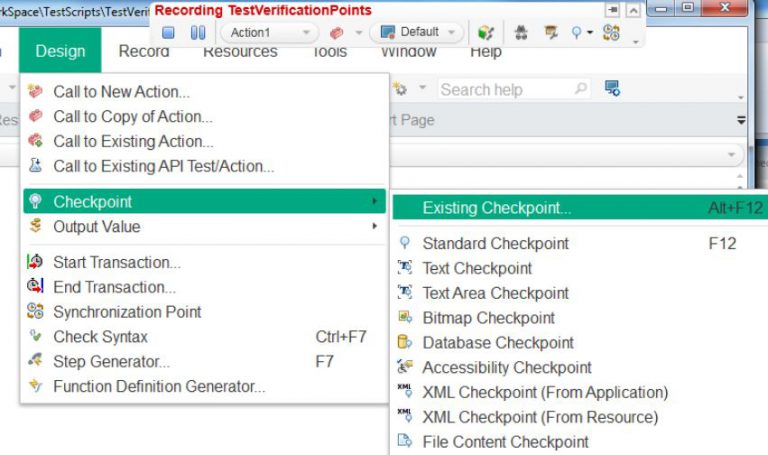This screenshot has height=455, width=768.
Task: Open the Window menu
Action: tap(408, 51)
